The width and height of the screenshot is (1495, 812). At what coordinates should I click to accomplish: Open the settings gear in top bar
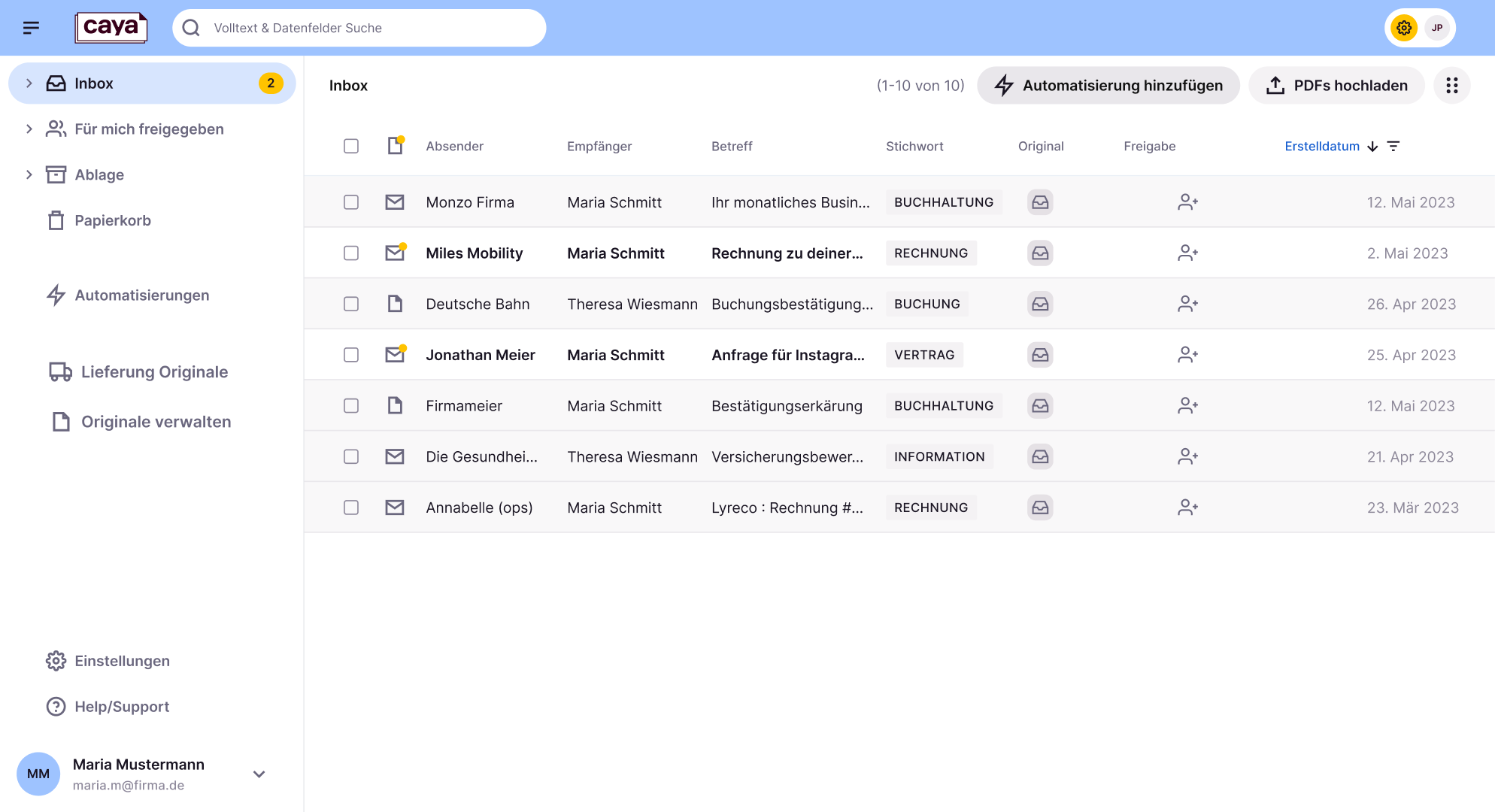(1403, 28)
